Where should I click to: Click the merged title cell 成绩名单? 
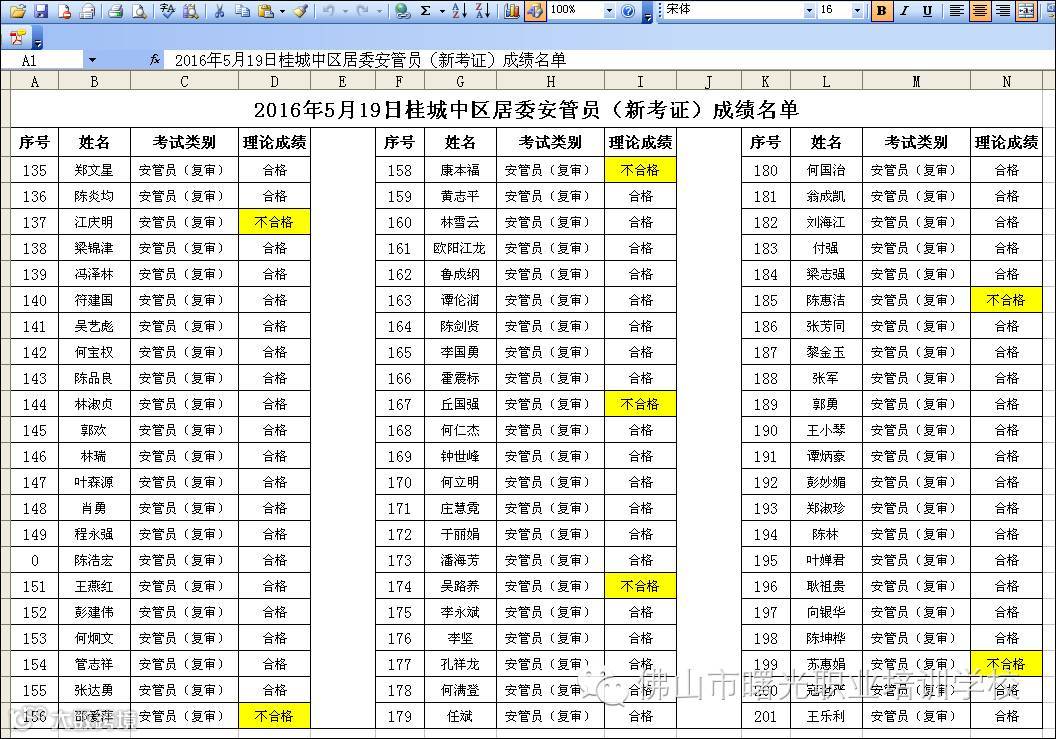tap(527, 109)
